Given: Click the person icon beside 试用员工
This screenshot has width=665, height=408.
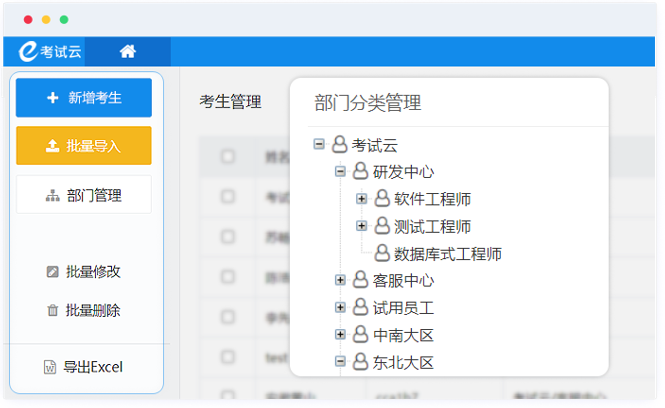Looking at the screenshot, I should click(360, 308).
